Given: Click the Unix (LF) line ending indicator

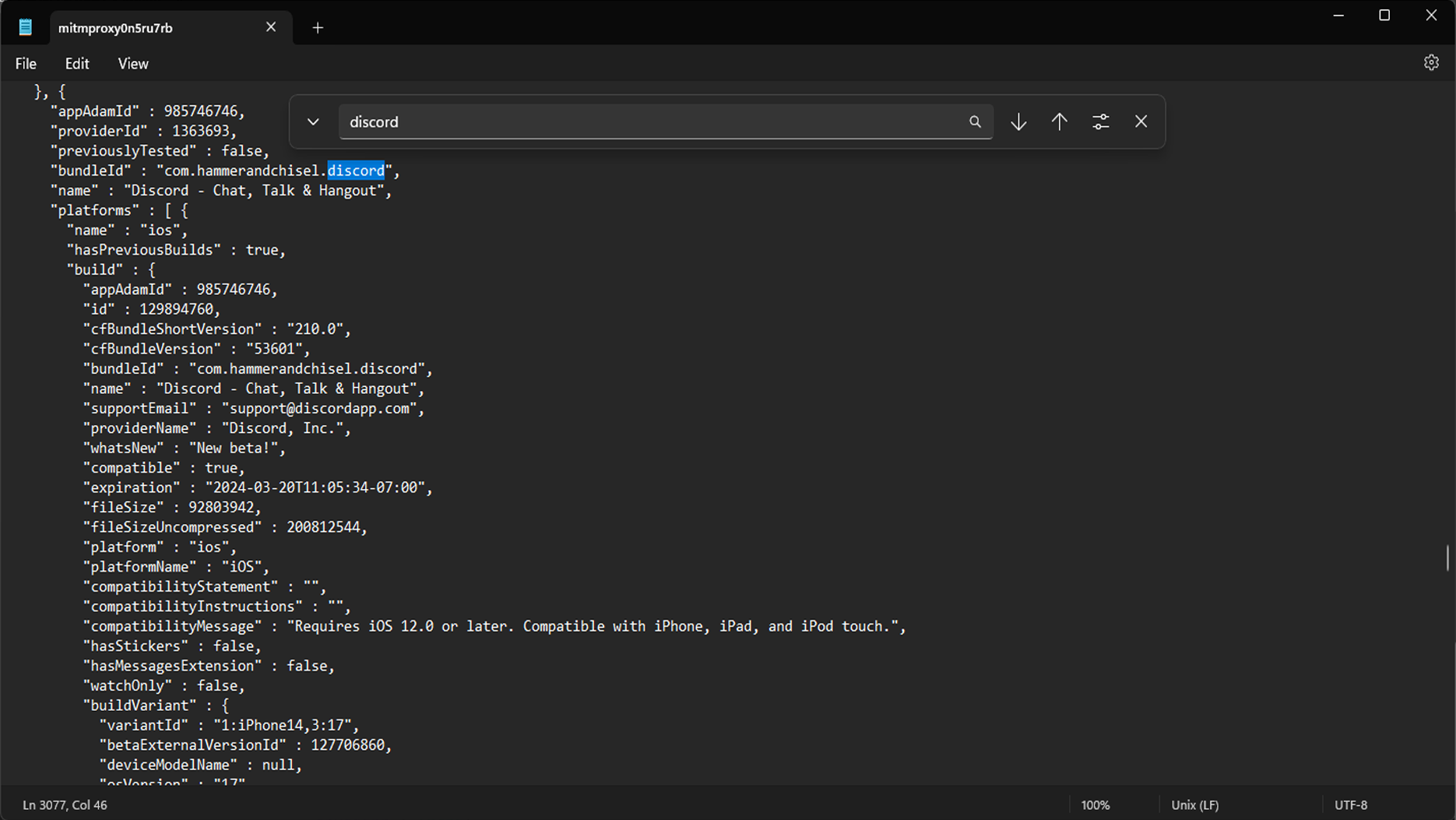Looking at the screenshot, I should (x=1195, y=805).
